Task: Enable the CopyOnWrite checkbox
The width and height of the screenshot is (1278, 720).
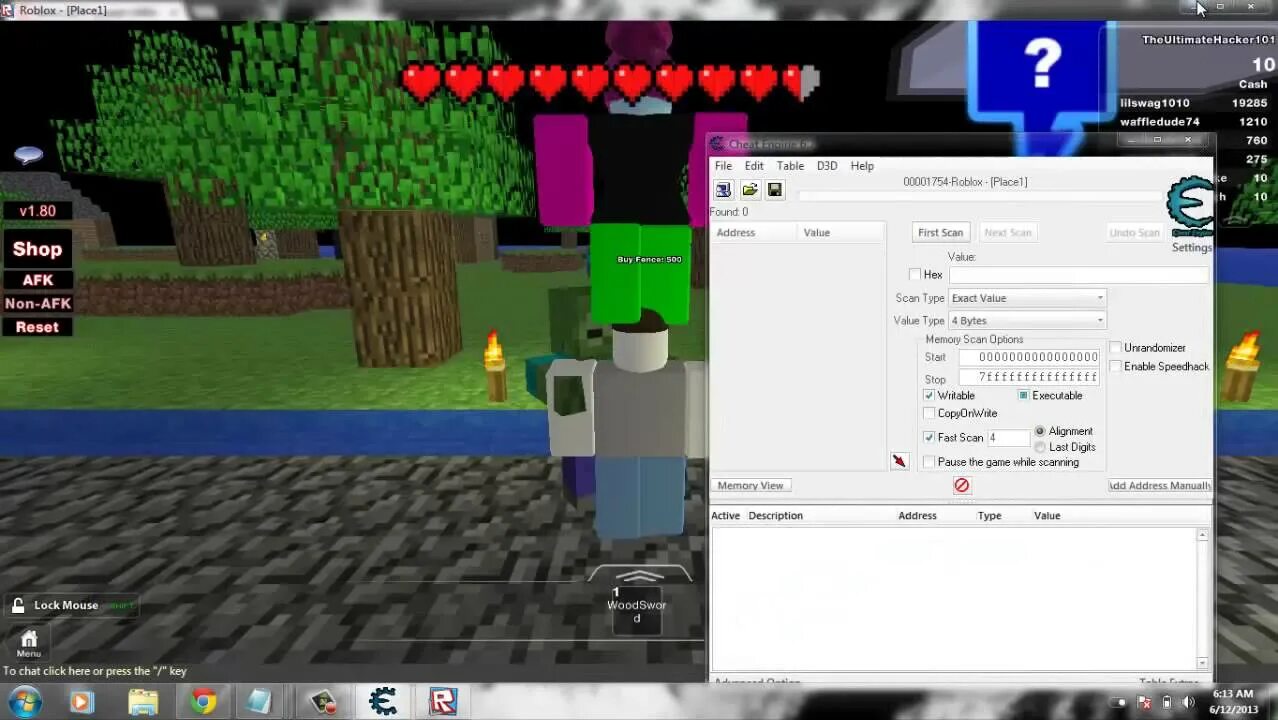Action: point(929,413)
